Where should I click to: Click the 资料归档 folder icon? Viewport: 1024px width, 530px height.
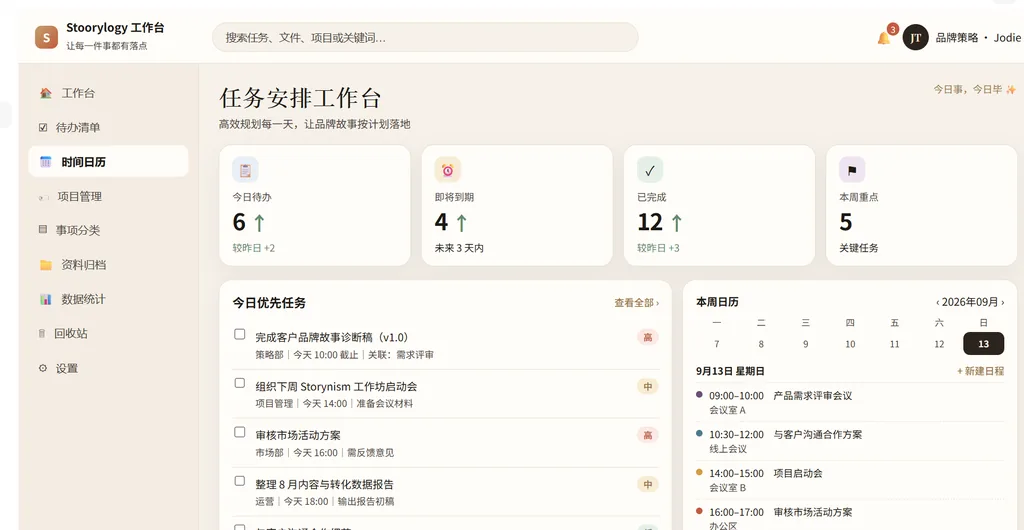point(45,265)
